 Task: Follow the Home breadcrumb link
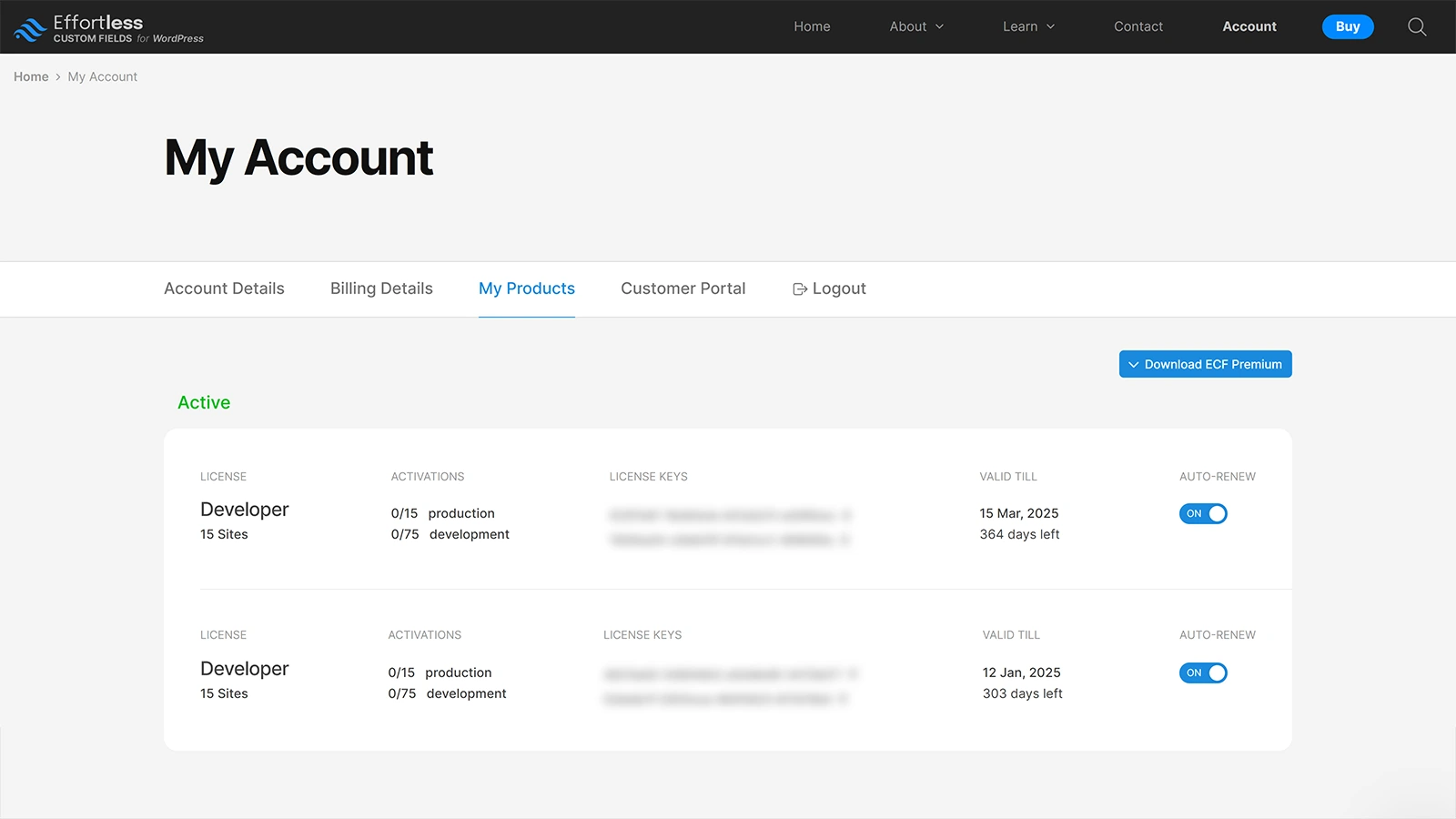(30, 76)
